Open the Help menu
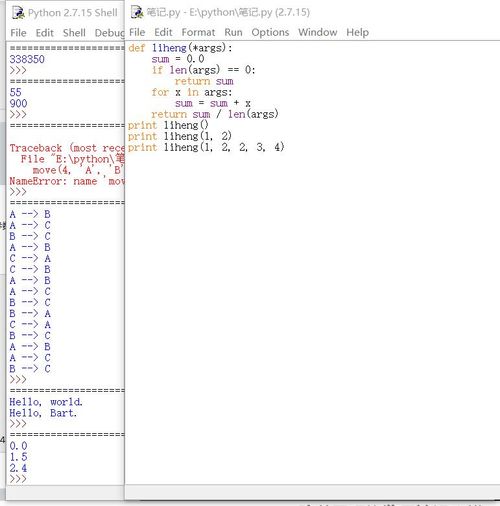The height and width of the screenshot is (506, 500). (x=358, y=32)
